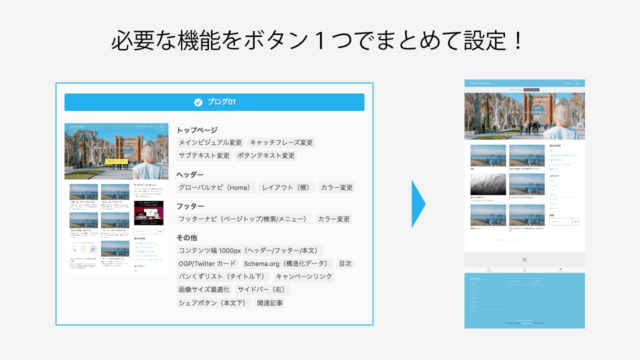
Task: Click the big blue right arrow
Action: click(x=418, y=204)
